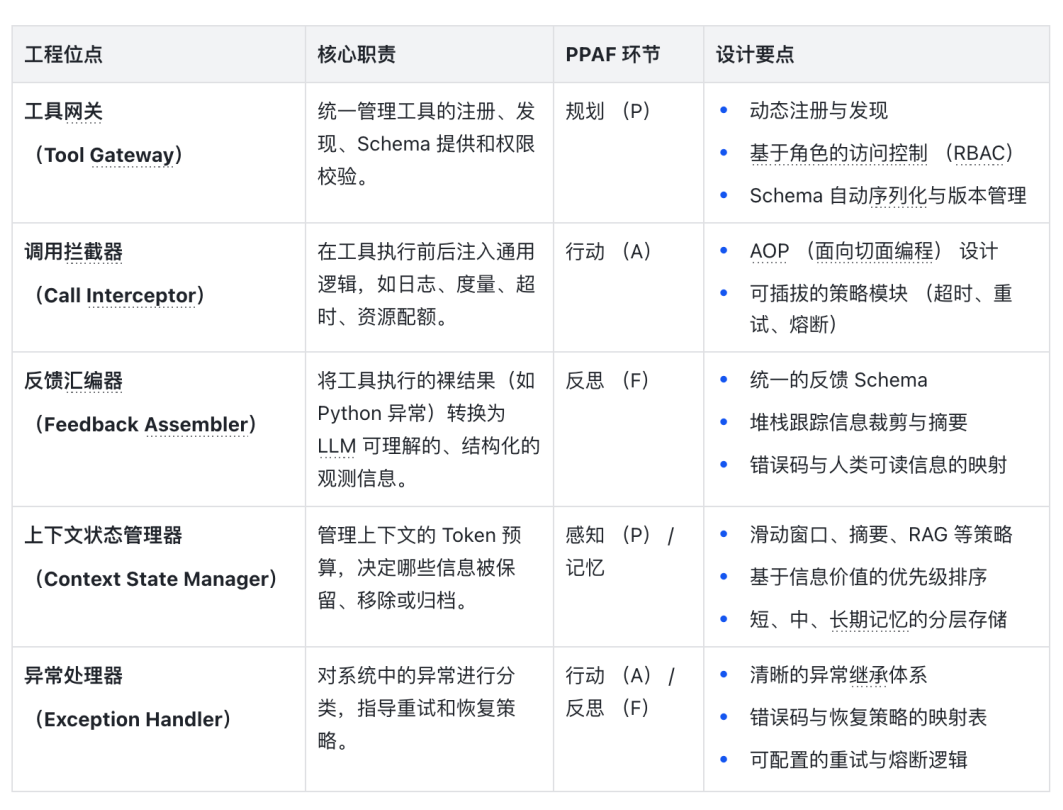
Task: Click the 工程位点 column header
Action: tap(63, 55)
